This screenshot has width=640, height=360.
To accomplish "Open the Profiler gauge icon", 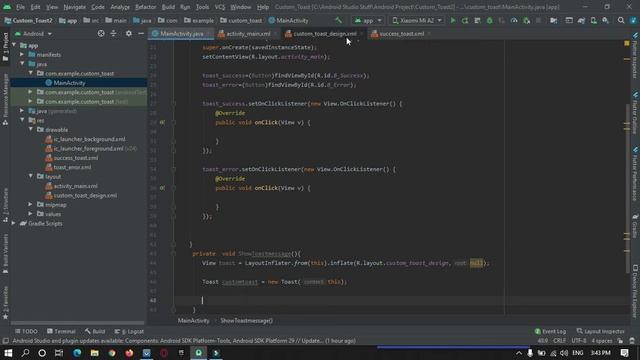I will (x=514, y=20).
